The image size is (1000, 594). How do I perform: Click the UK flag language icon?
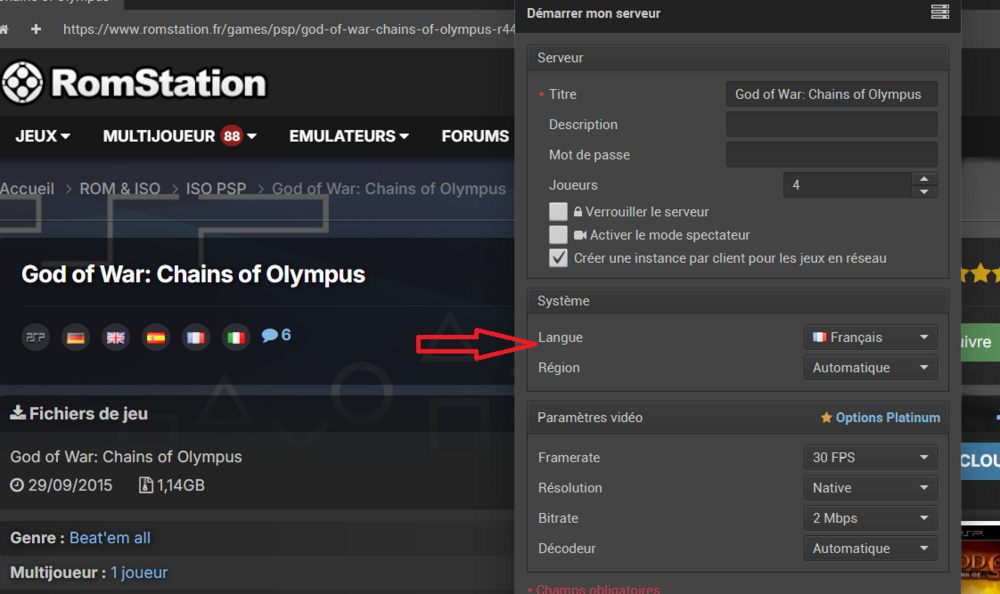[116, 337]
